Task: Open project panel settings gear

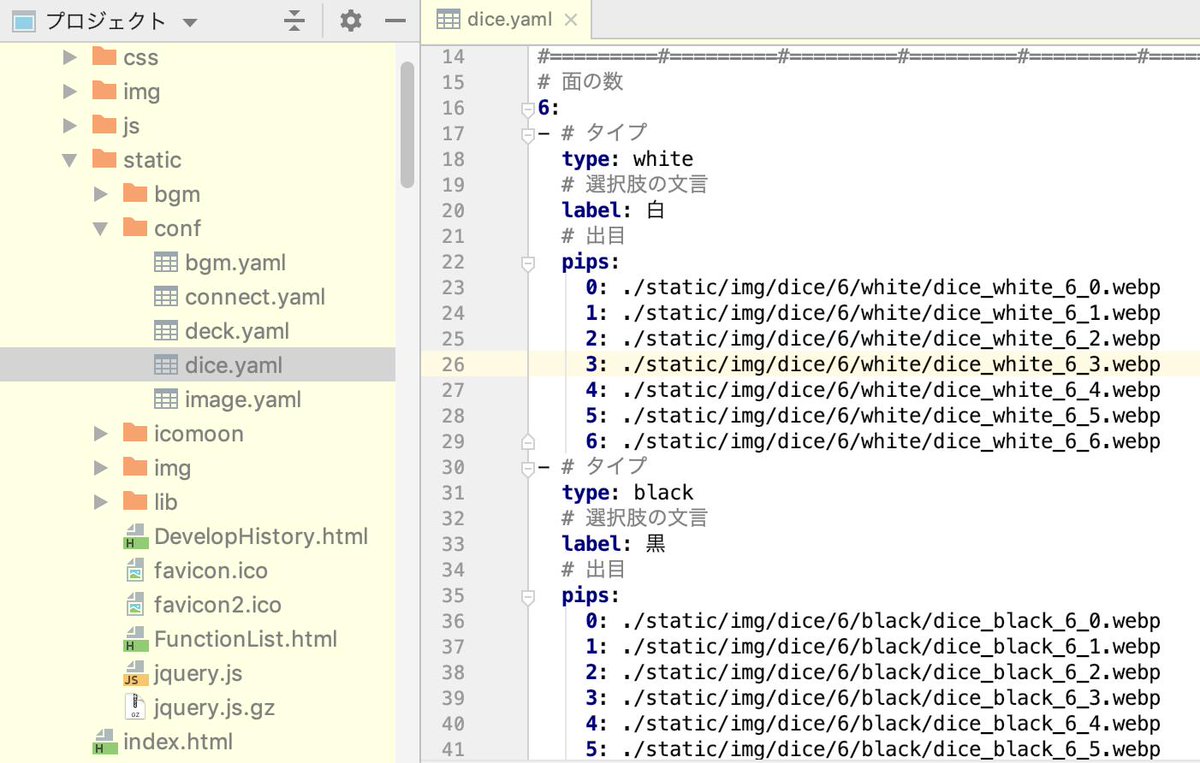Action: (349, 20)
